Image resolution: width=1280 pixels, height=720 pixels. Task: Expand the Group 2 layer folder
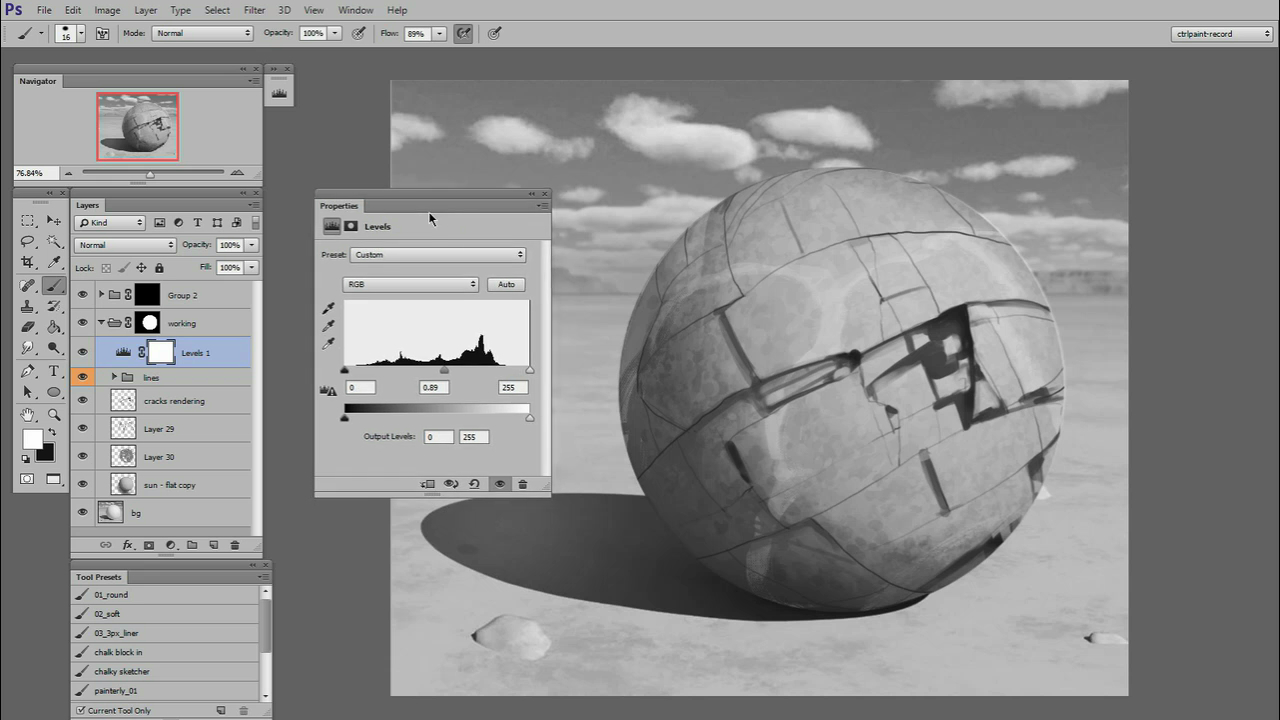tap(101, 295)
